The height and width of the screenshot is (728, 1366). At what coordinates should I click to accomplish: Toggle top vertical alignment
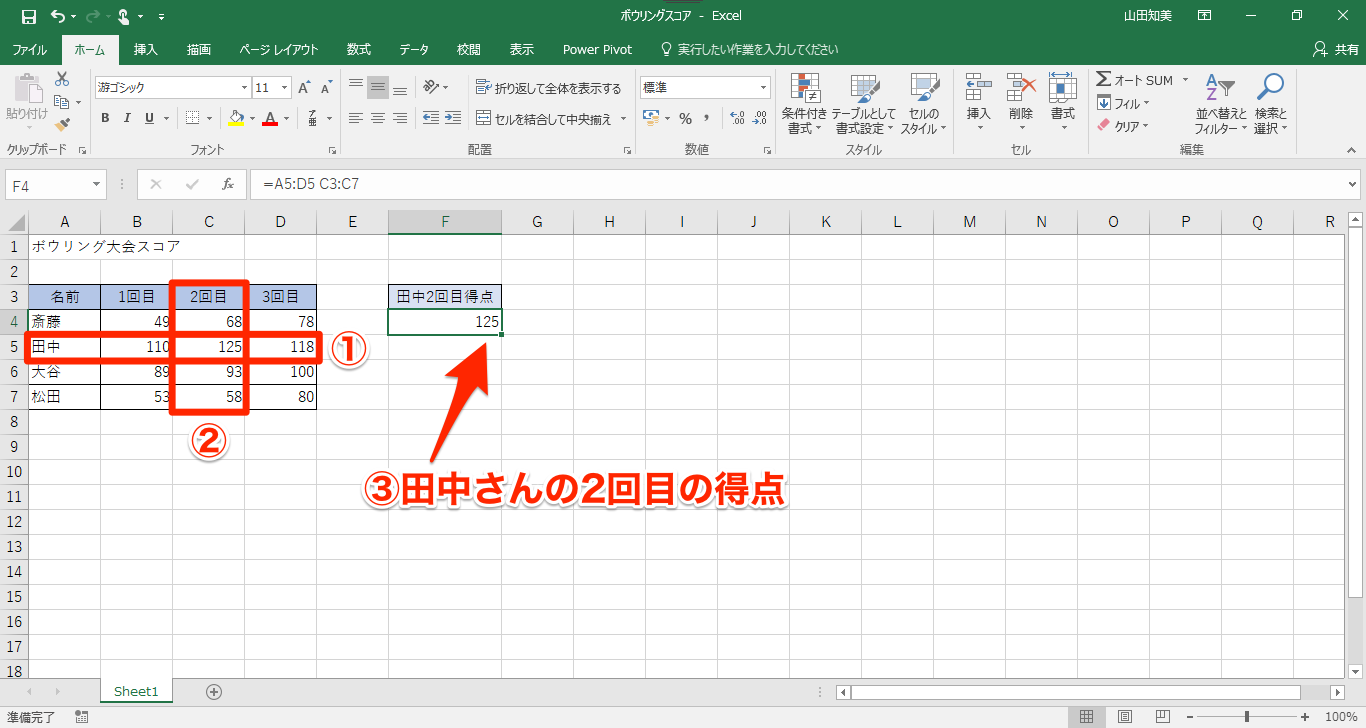[x=356, y=88]
